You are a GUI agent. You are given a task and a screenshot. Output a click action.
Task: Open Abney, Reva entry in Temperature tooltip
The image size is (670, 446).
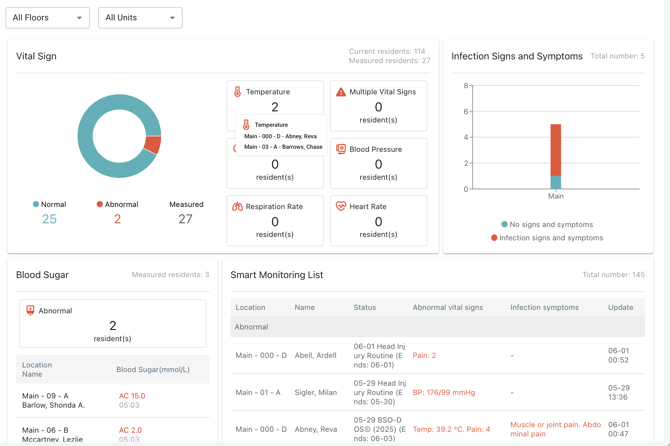click(280, 136)
